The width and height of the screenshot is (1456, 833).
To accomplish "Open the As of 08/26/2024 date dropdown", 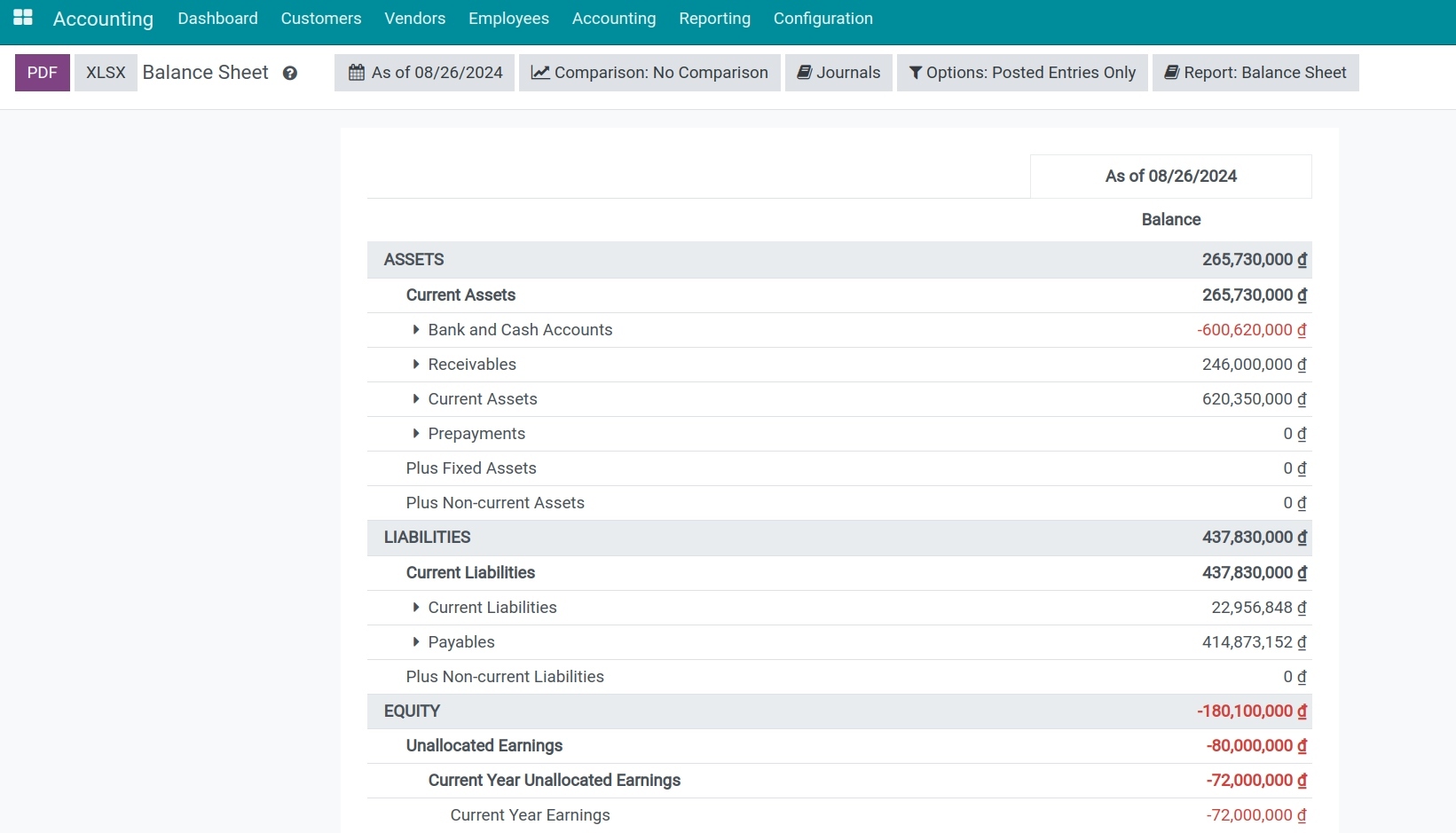I will [x=425, y=73].
